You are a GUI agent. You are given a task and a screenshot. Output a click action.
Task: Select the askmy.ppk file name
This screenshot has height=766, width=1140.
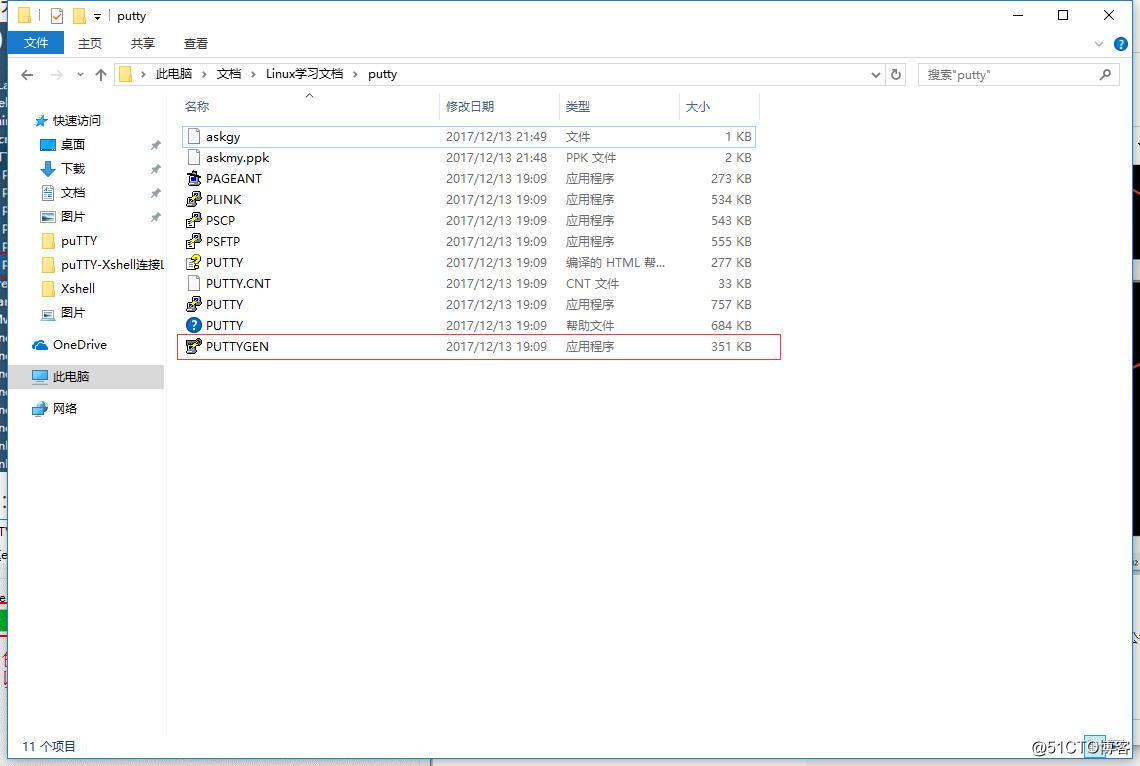tap(238, 158)
